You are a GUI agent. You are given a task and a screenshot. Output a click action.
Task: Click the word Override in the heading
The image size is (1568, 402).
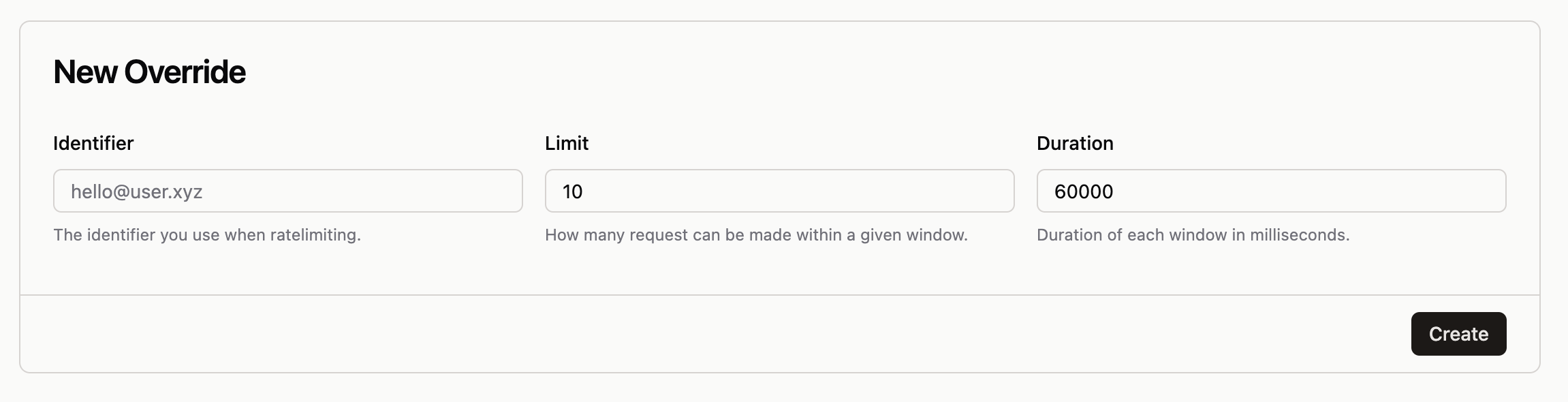185,72
